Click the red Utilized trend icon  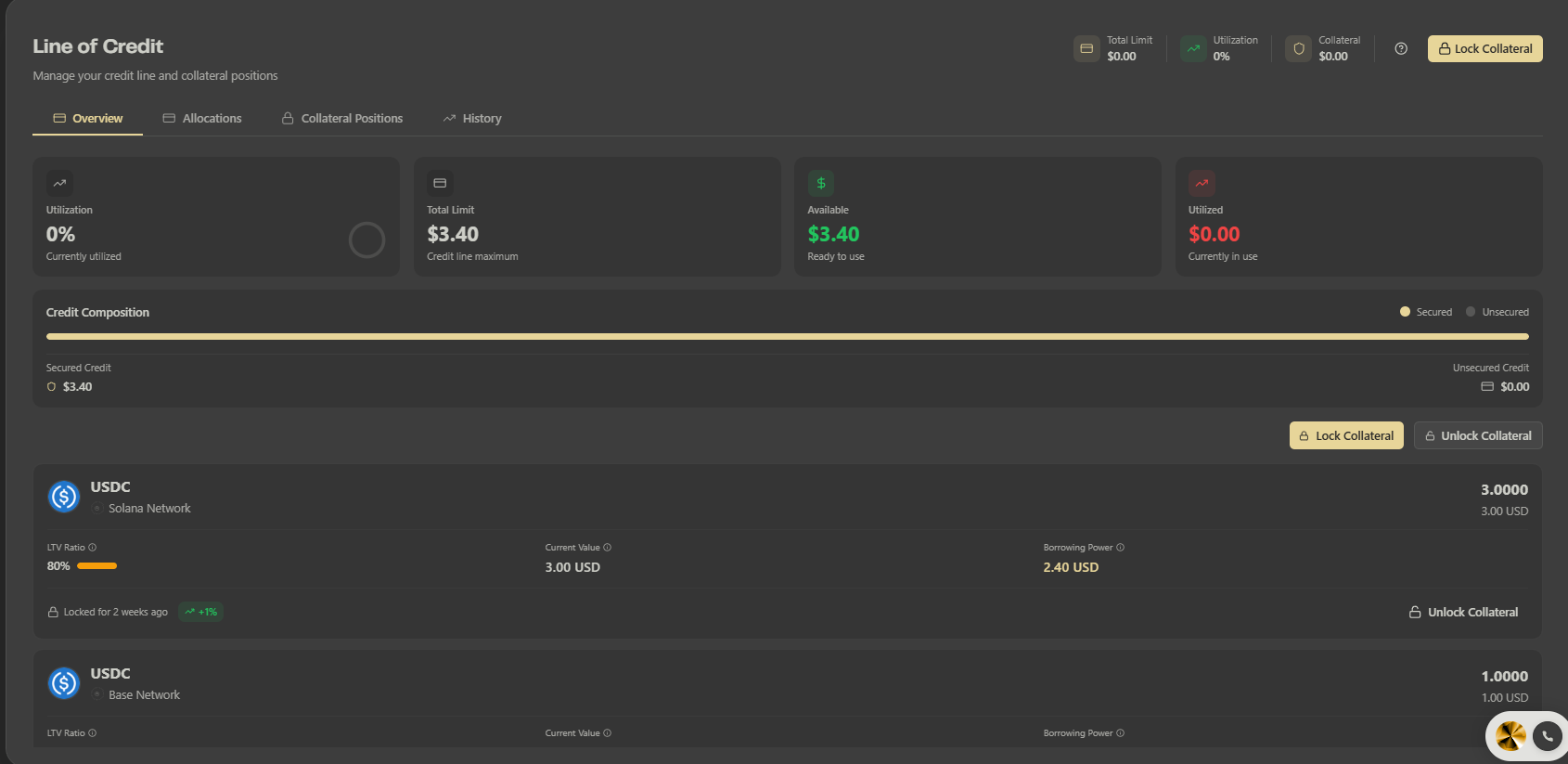click(1202, 183)
